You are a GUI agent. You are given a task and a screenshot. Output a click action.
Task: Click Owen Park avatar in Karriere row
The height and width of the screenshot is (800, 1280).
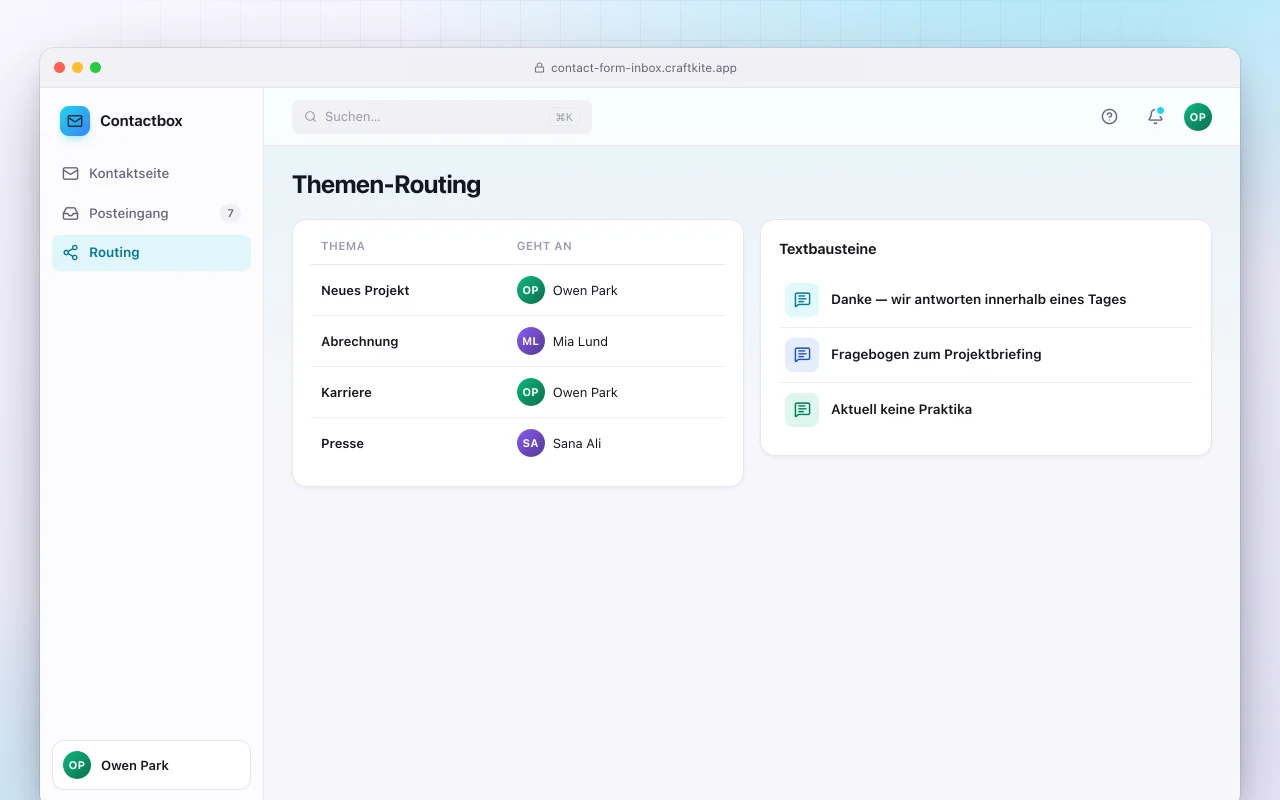click(x=531, y=392)
